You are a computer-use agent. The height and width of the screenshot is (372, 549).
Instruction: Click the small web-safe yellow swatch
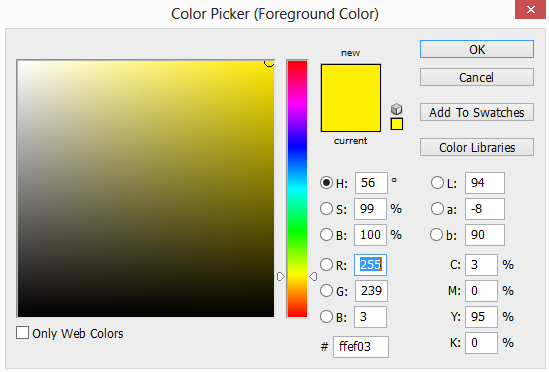[x=397, y=124]
